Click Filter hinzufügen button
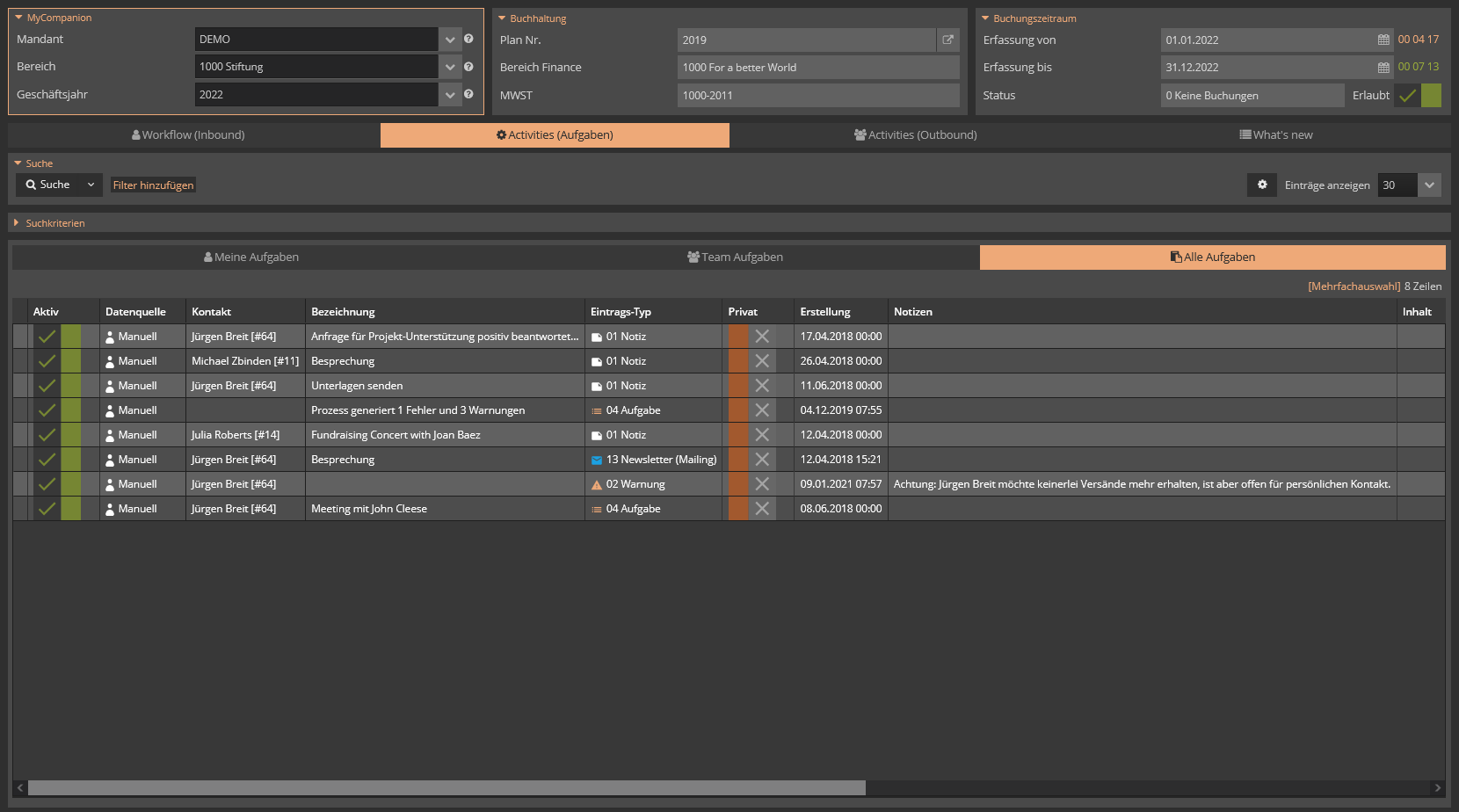 pyautogui.click(x=153, y=185)
